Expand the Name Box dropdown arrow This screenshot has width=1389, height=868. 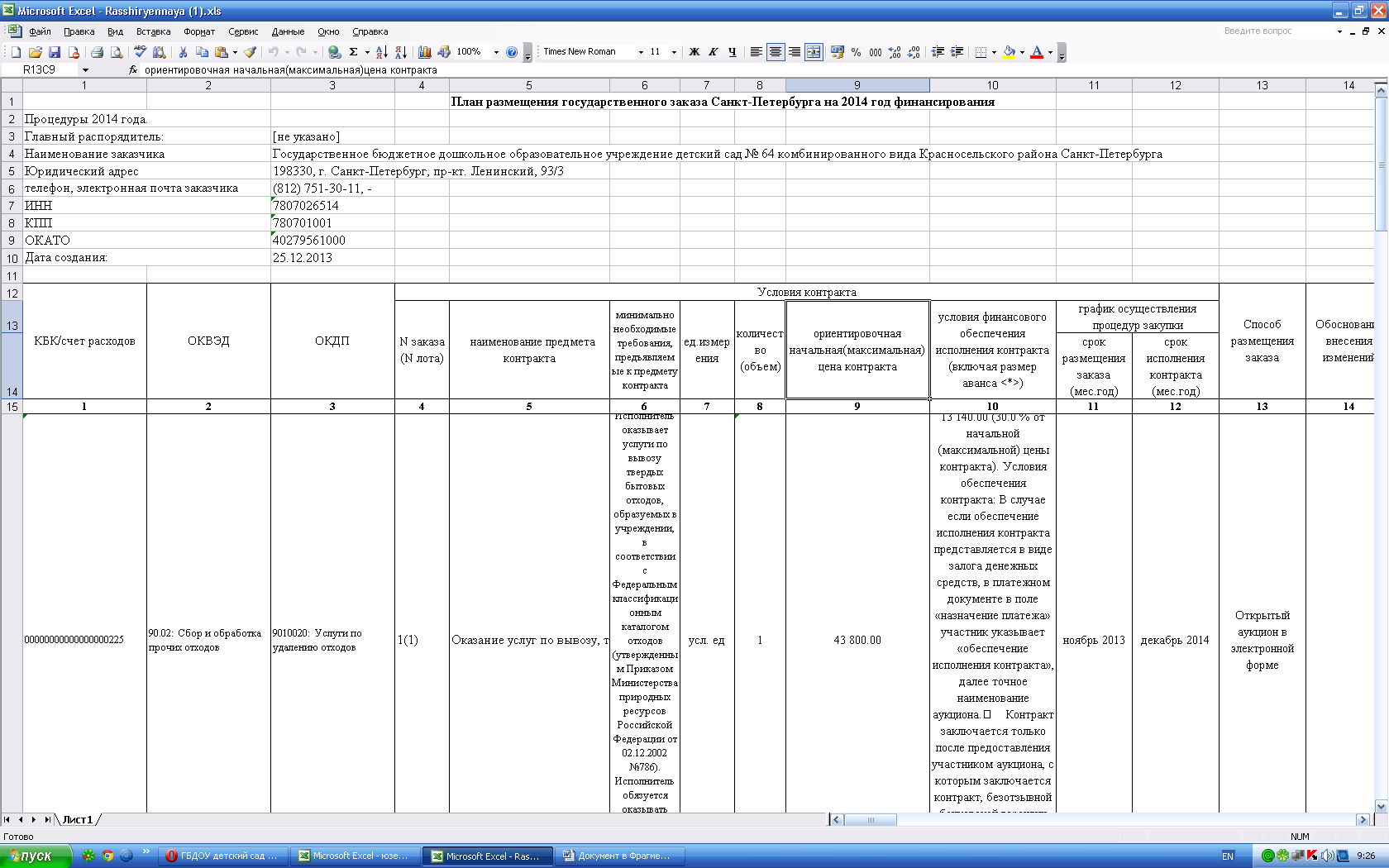click(85, 70)
